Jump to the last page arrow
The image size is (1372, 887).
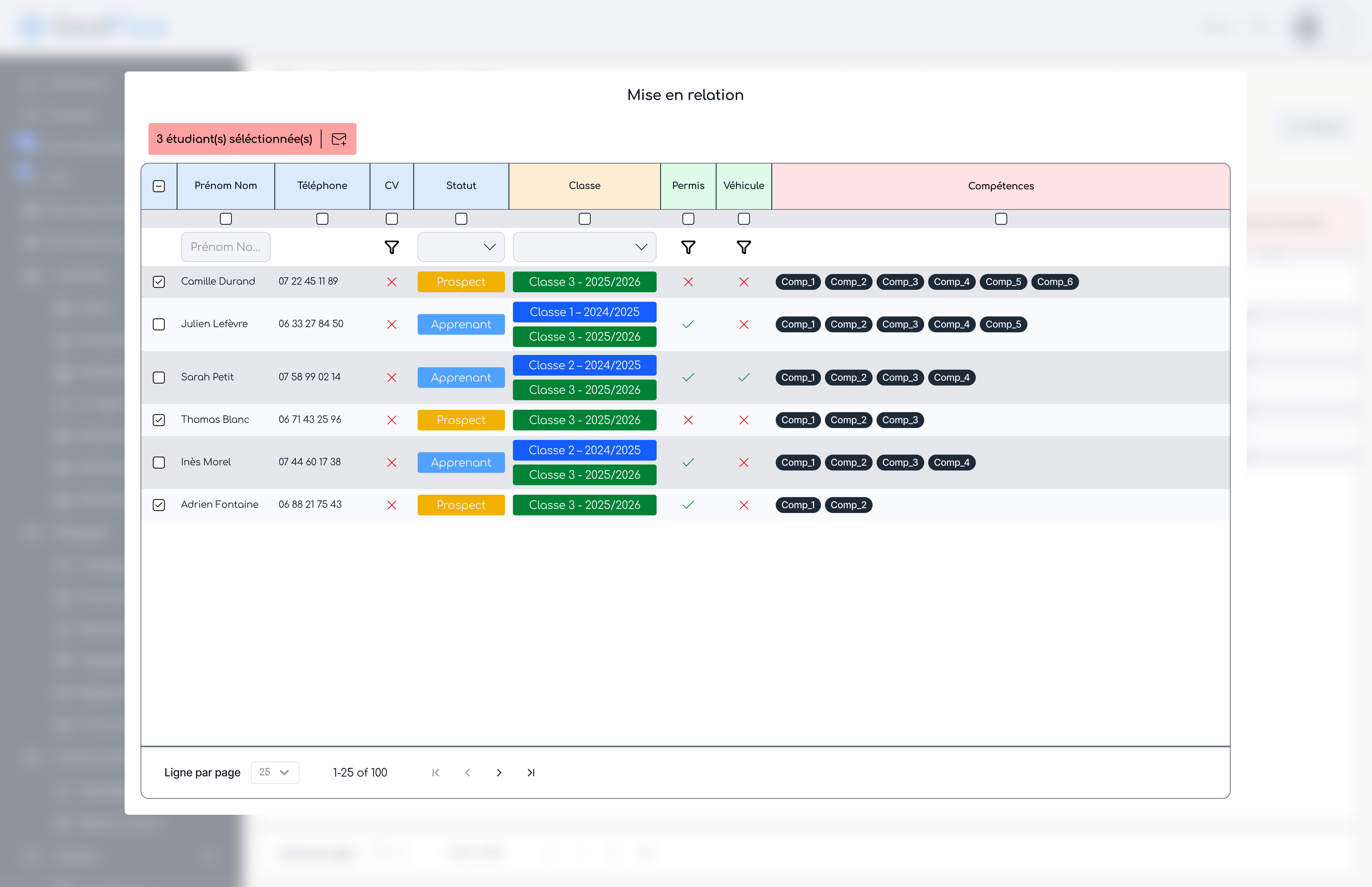531,772
